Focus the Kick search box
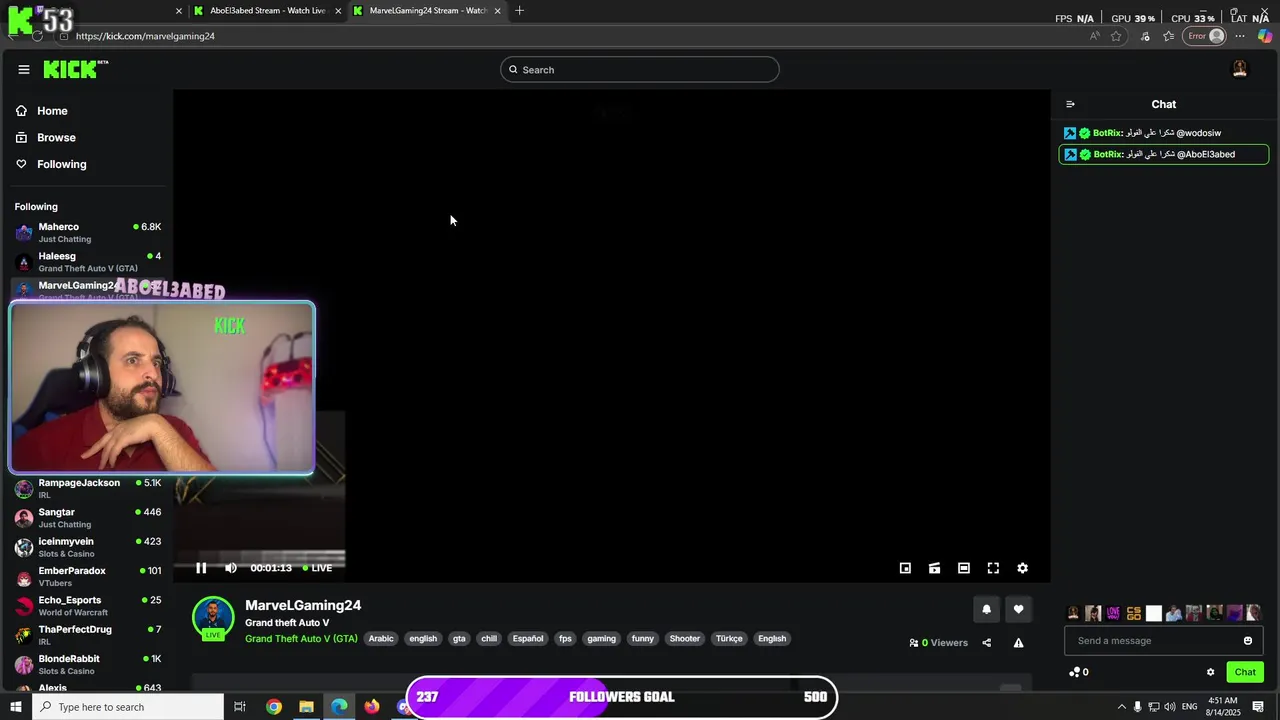 (640, 70)
